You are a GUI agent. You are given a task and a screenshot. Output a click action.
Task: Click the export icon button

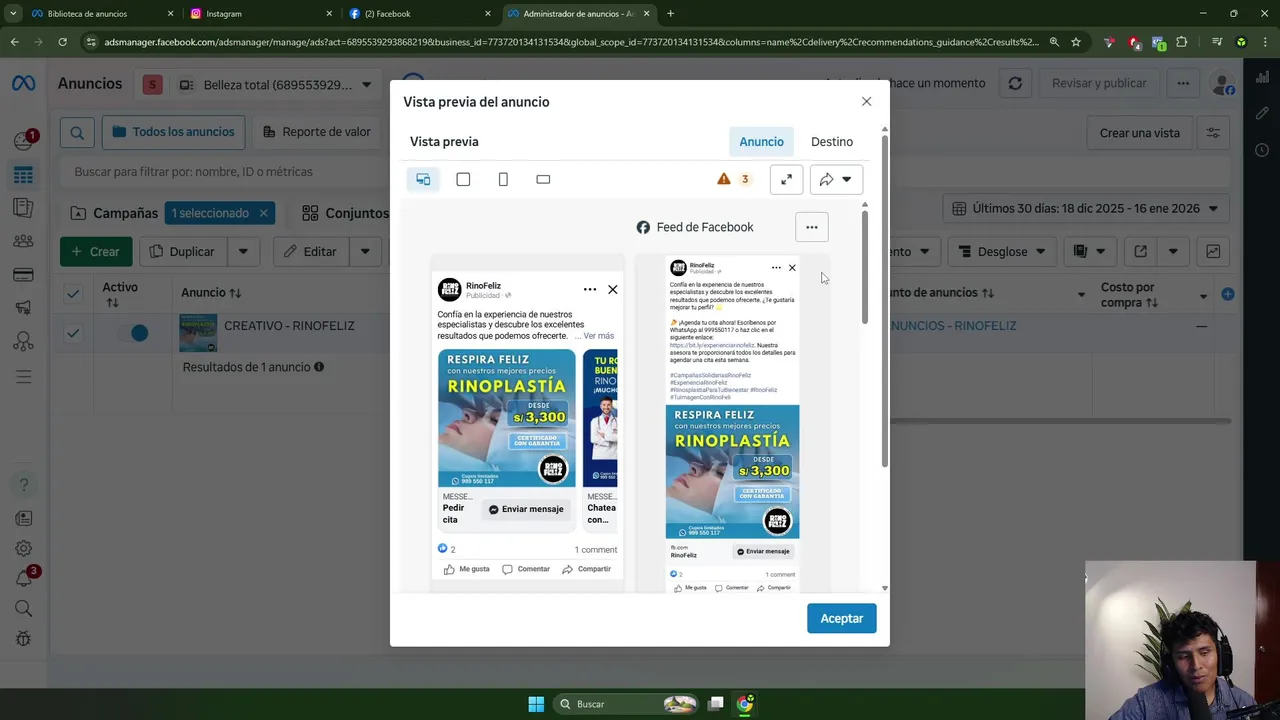click(x=1140, y=251)
